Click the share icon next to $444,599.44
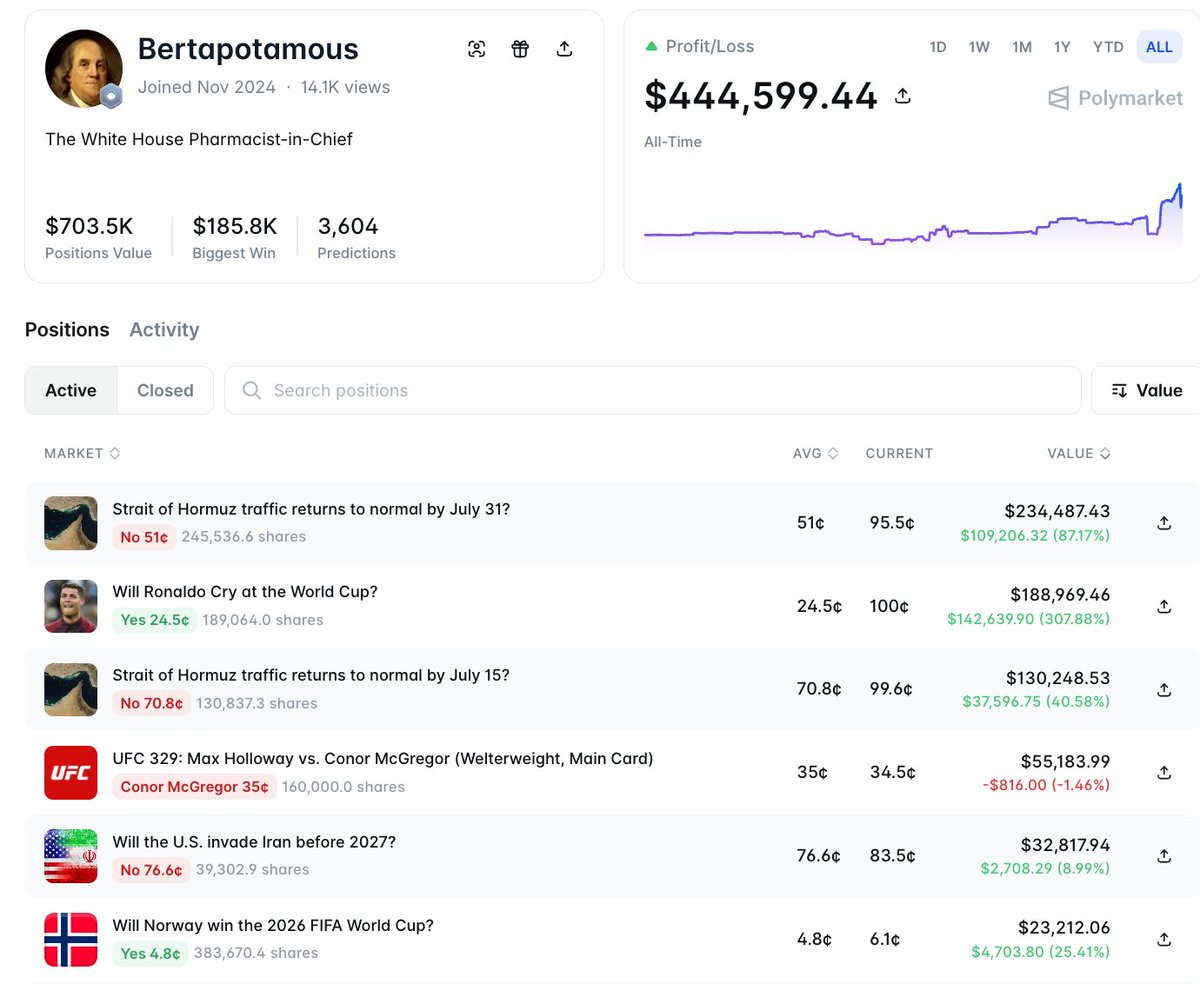Image resolution: width=1200 pixels, height=984 pixels. point(902,96)
